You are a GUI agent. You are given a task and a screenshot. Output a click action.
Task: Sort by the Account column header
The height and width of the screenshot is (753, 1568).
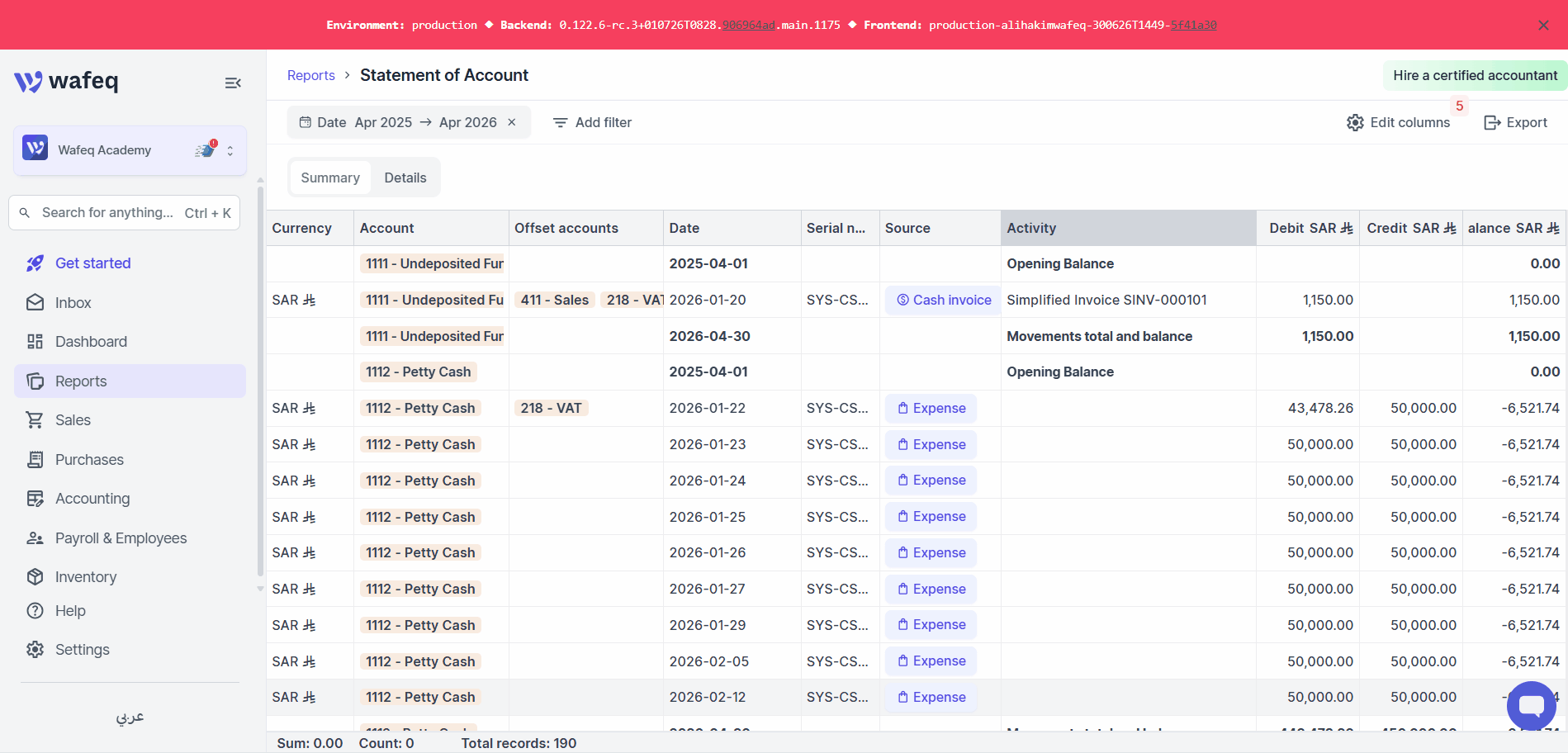pos(431,228)
